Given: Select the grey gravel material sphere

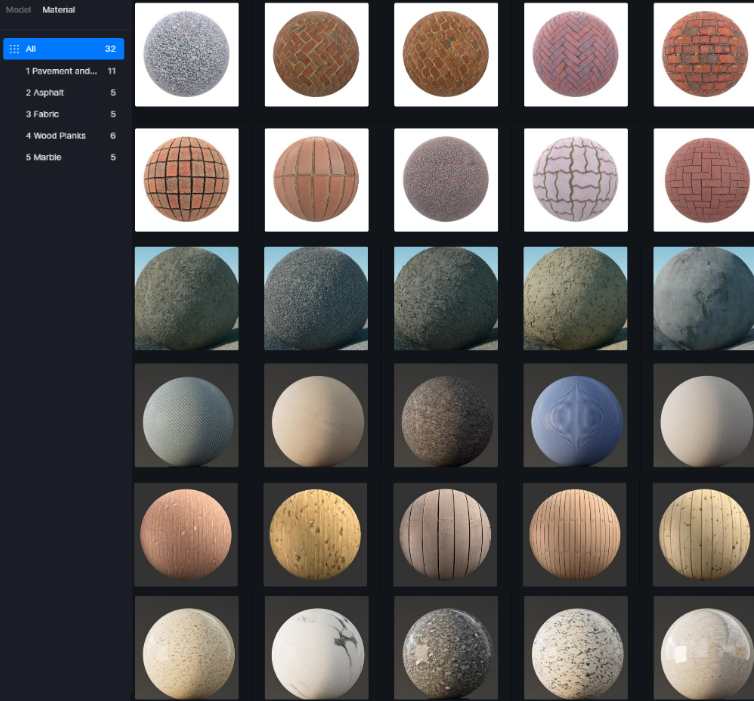Looking at the screenshot, I should 187,55.
